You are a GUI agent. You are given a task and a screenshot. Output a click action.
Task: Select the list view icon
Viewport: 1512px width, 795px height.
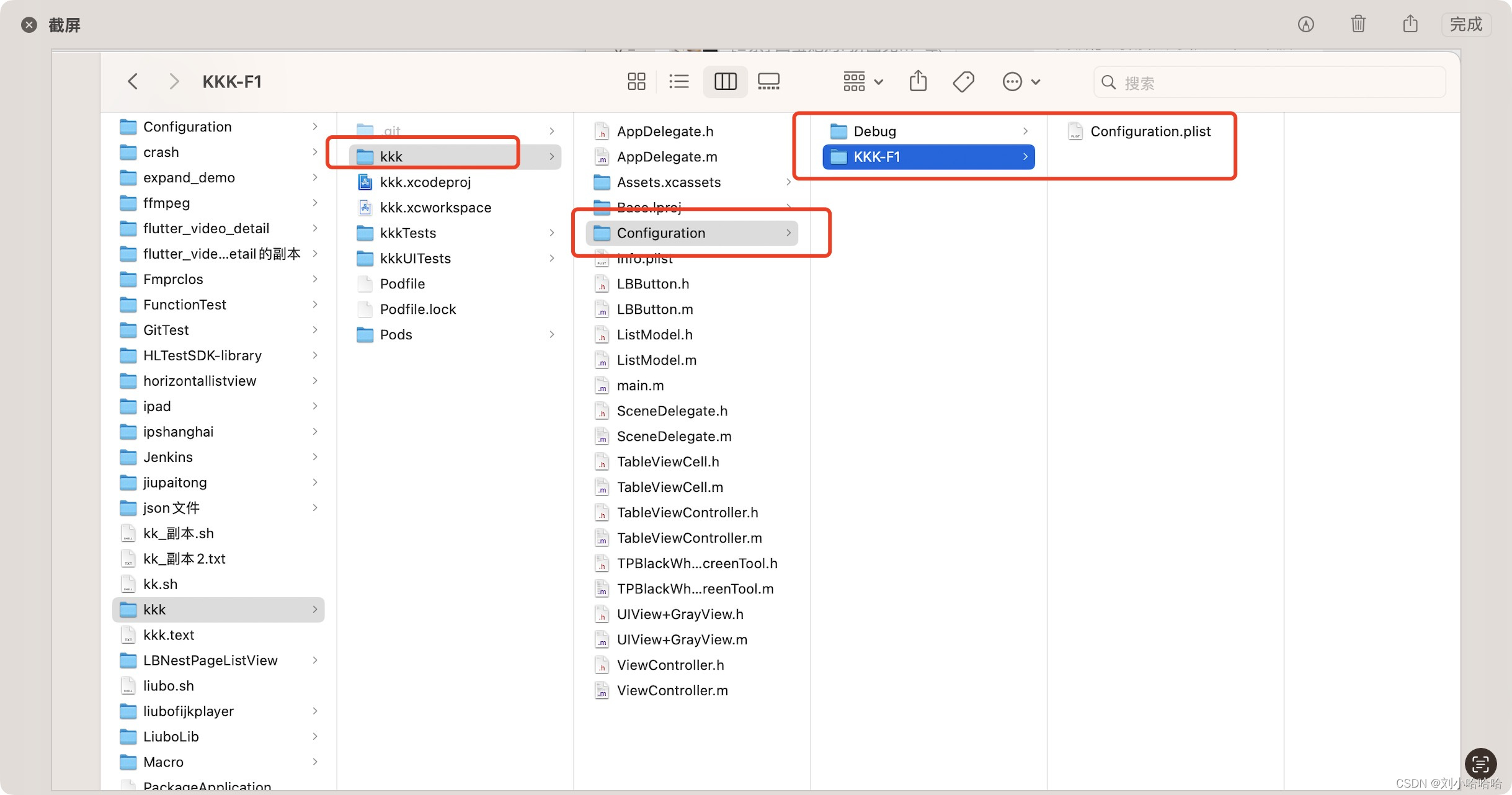(679, 81)
